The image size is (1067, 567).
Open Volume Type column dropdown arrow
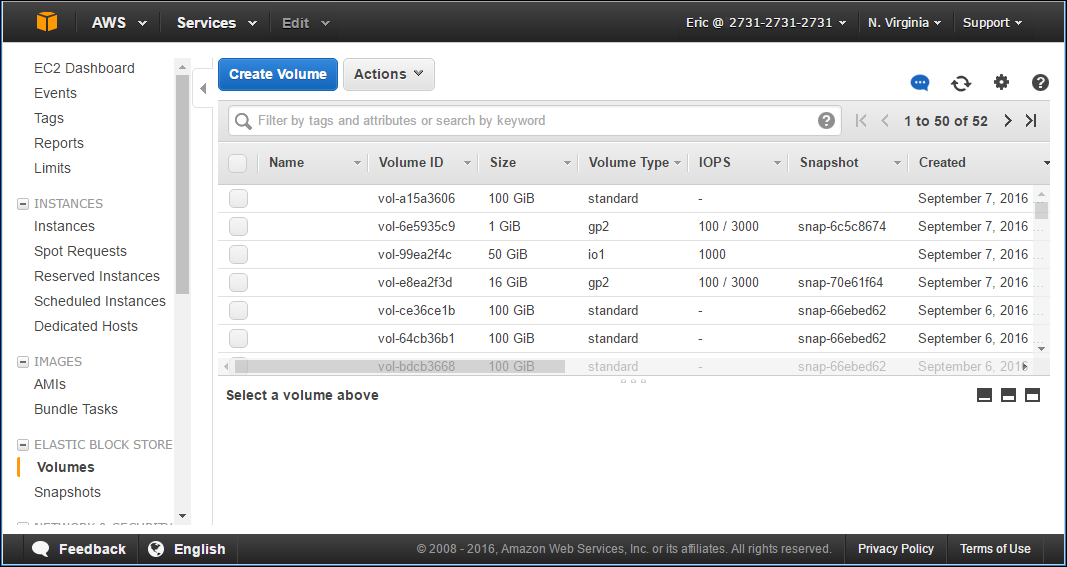point(676,163)
